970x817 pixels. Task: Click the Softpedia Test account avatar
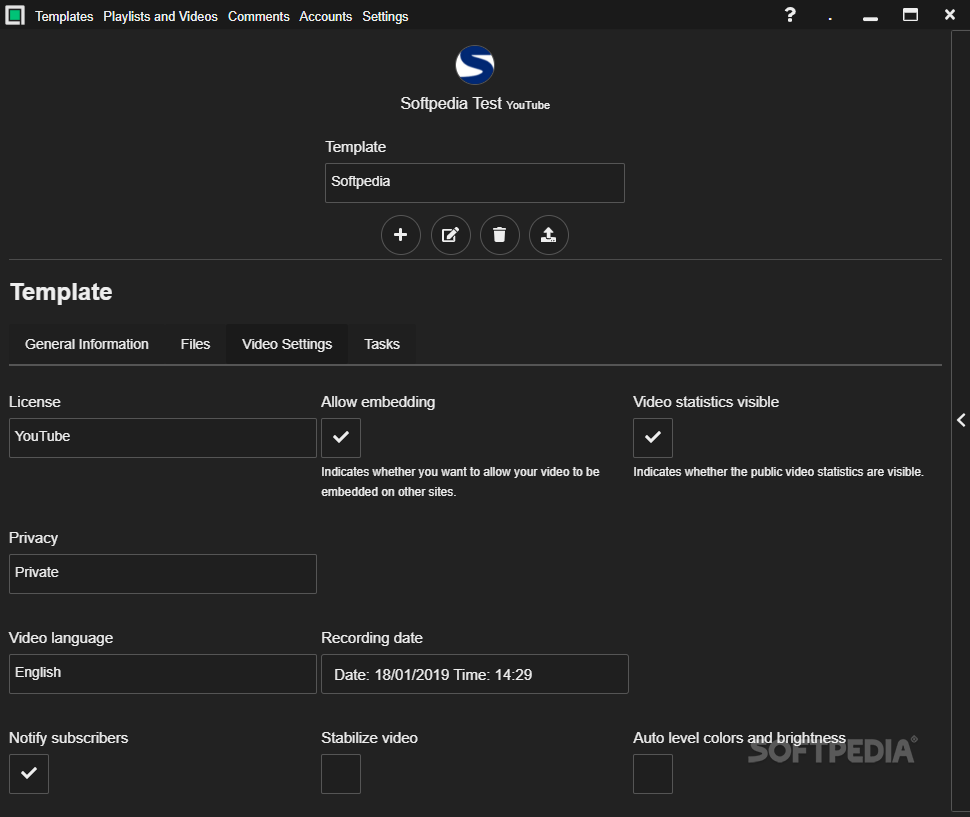click(474, 65)
